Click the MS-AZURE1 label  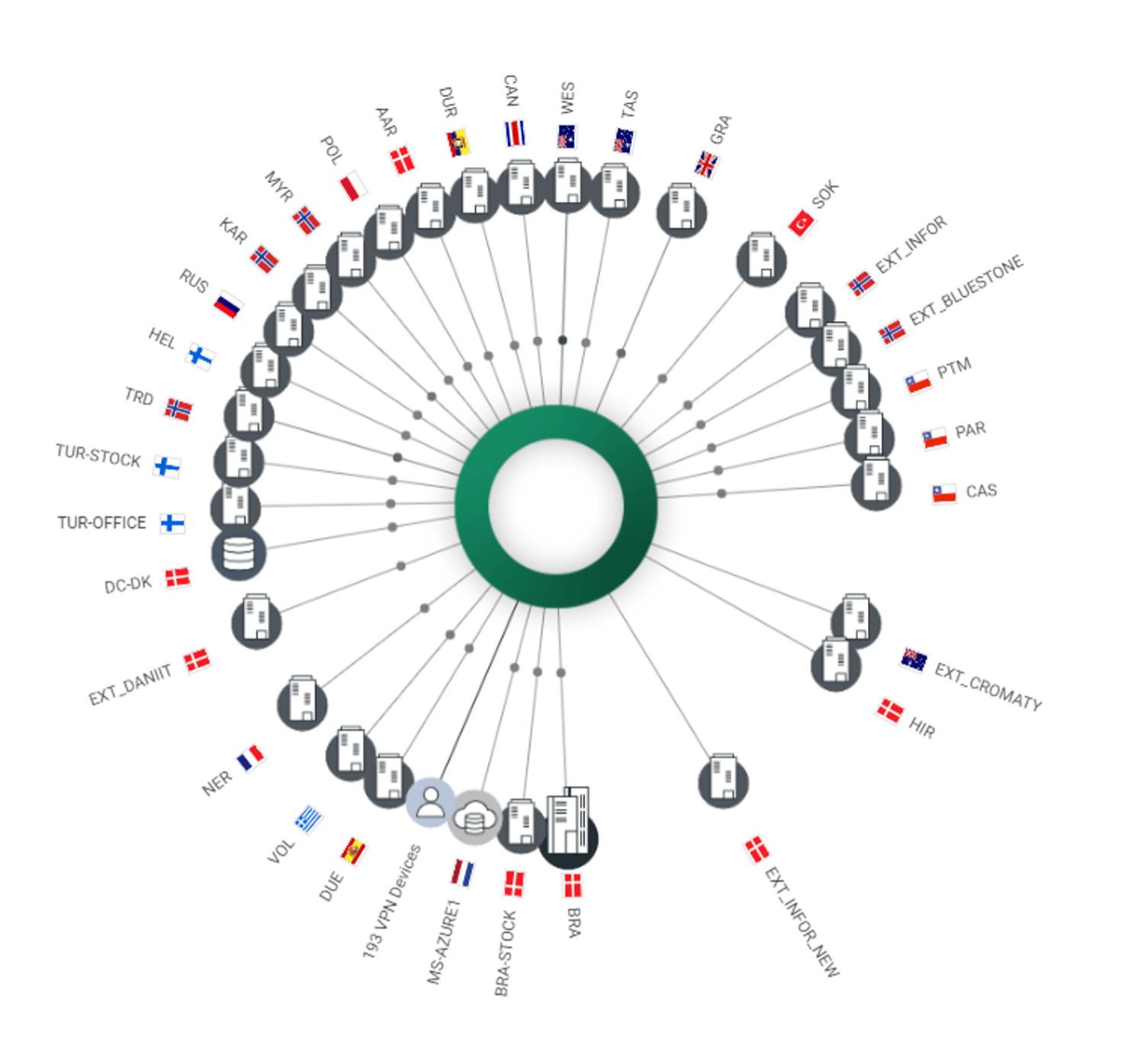pos(444,942)
